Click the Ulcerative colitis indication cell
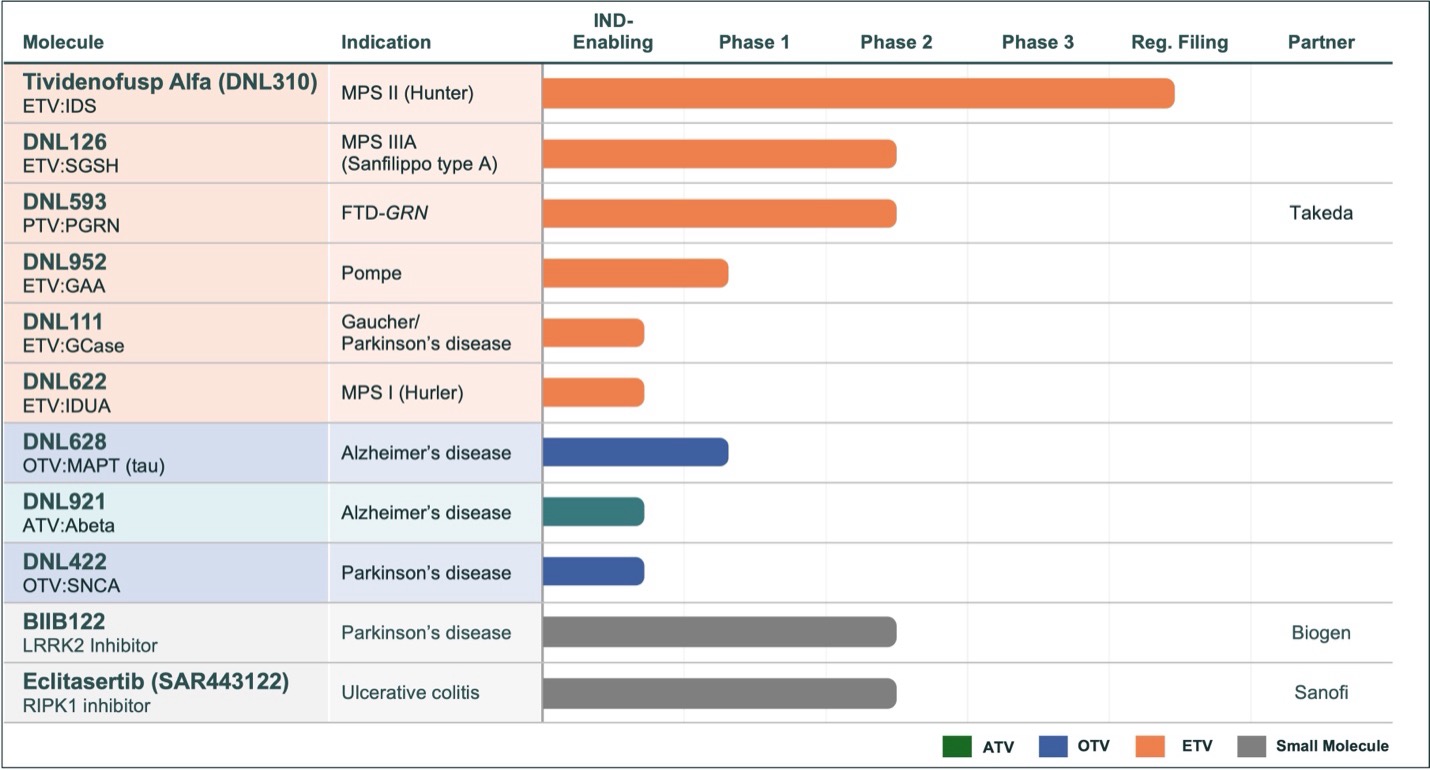Screen dimensions: 1430x770 click(x=410, y=693)
